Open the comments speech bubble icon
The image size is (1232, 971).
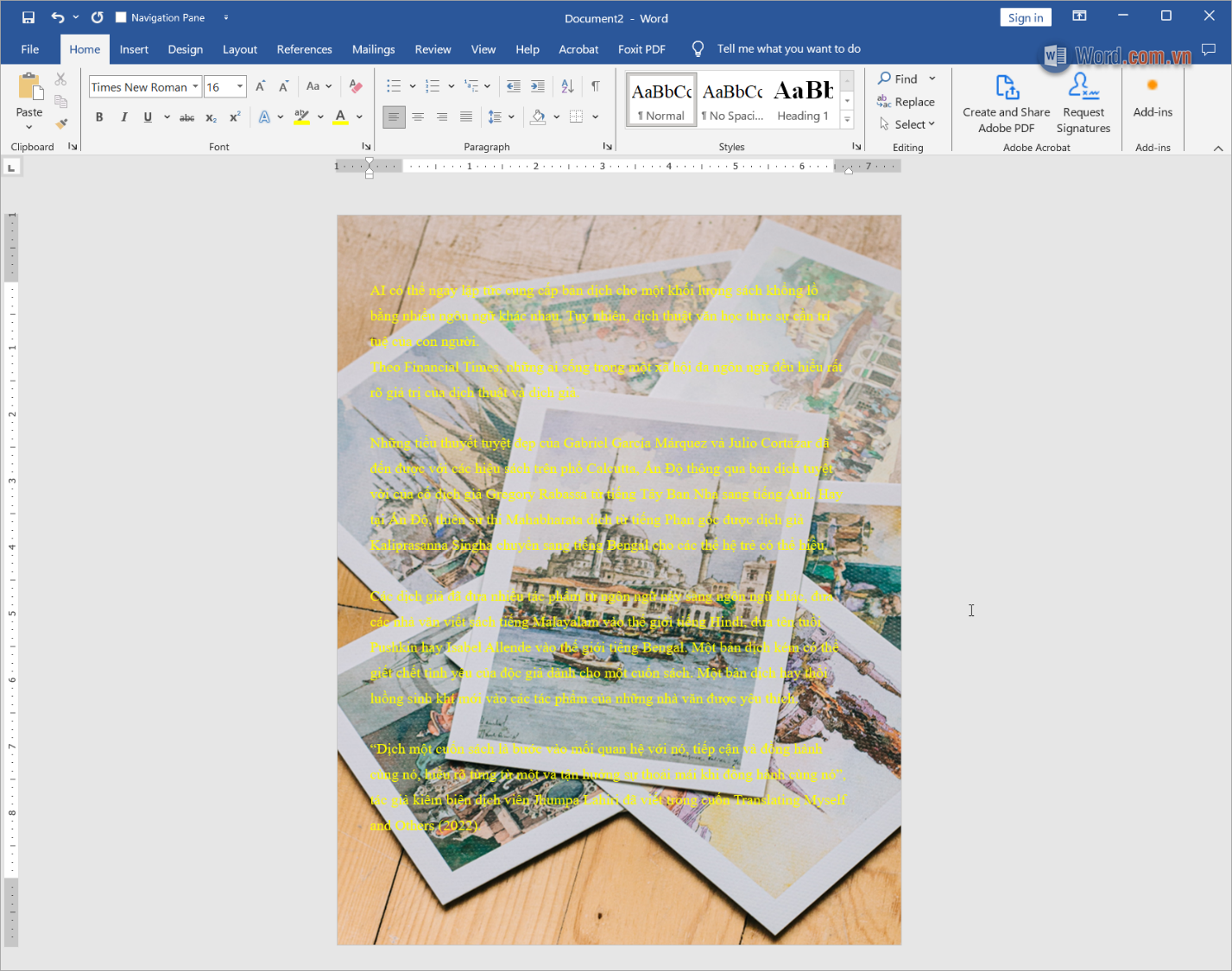(1209, 49)
